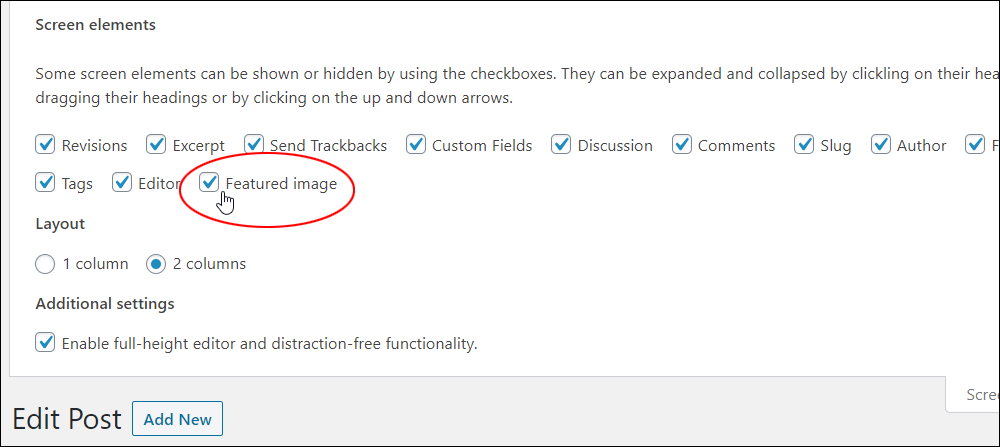Uncheck the Tags checkbox
The image size is (1000, 447).
point(45,183)
